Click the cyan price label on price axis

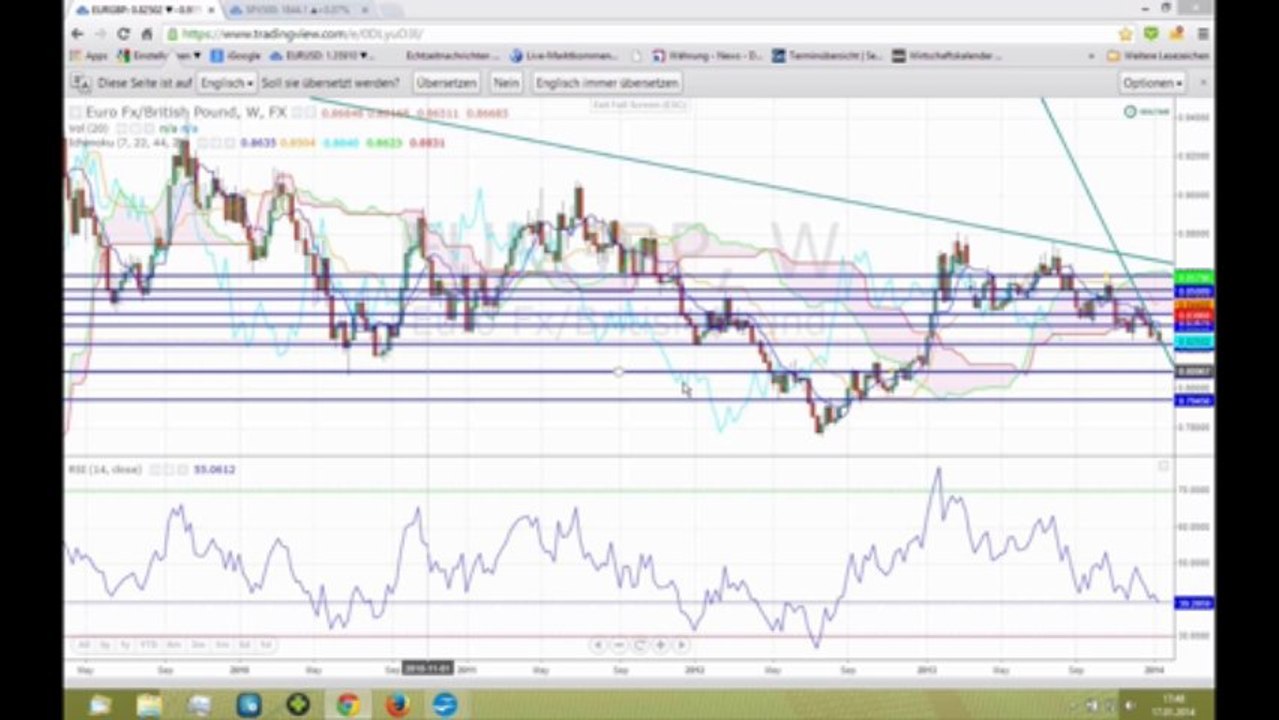[1194, 342]
